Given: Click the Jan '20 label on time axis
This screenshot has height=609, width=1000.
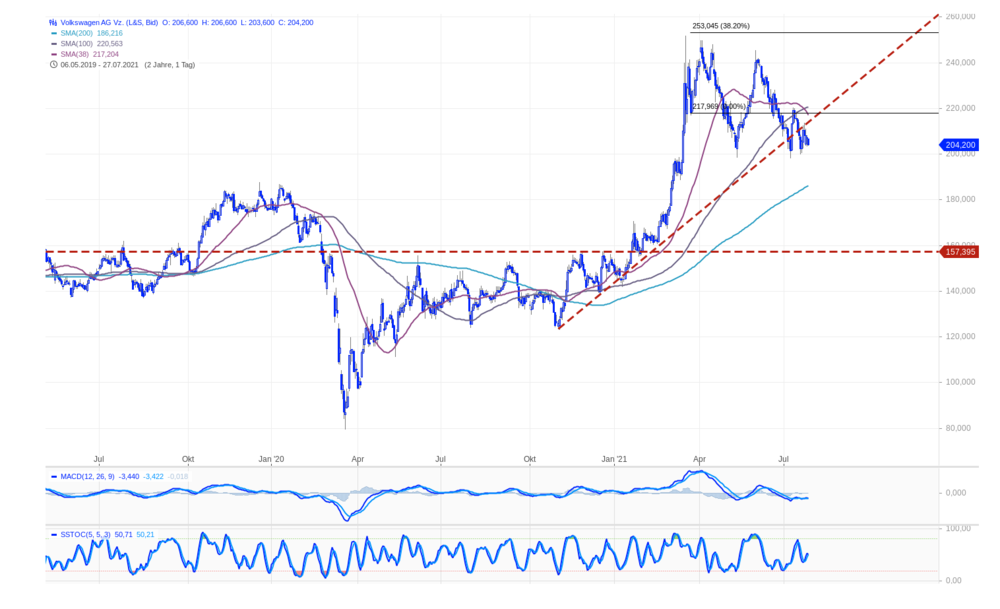Looking at the screenshot, I should pos(271,459).
